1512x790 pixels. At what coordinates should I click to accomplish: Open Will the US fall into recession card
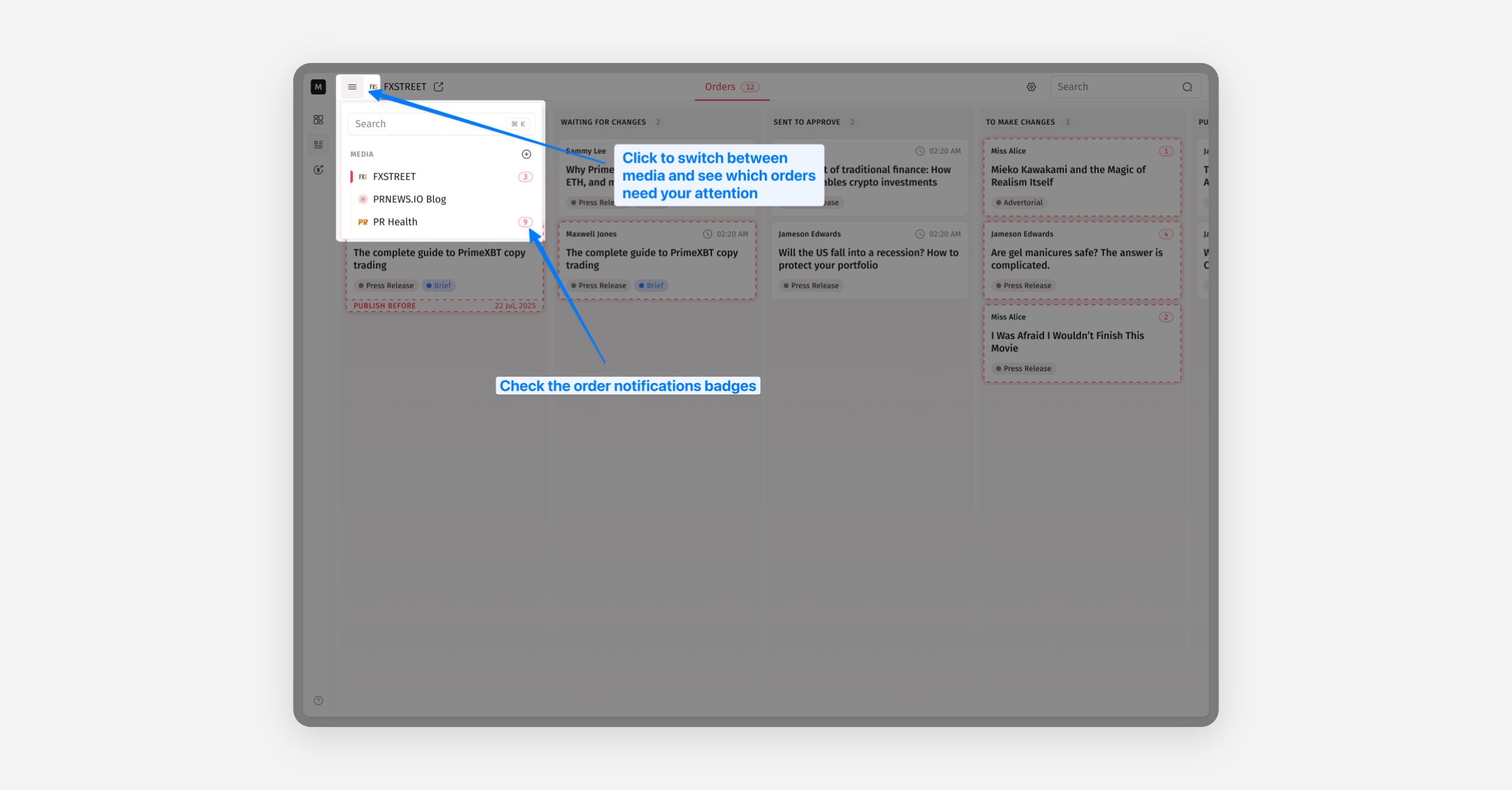click(x=868, y=259)
